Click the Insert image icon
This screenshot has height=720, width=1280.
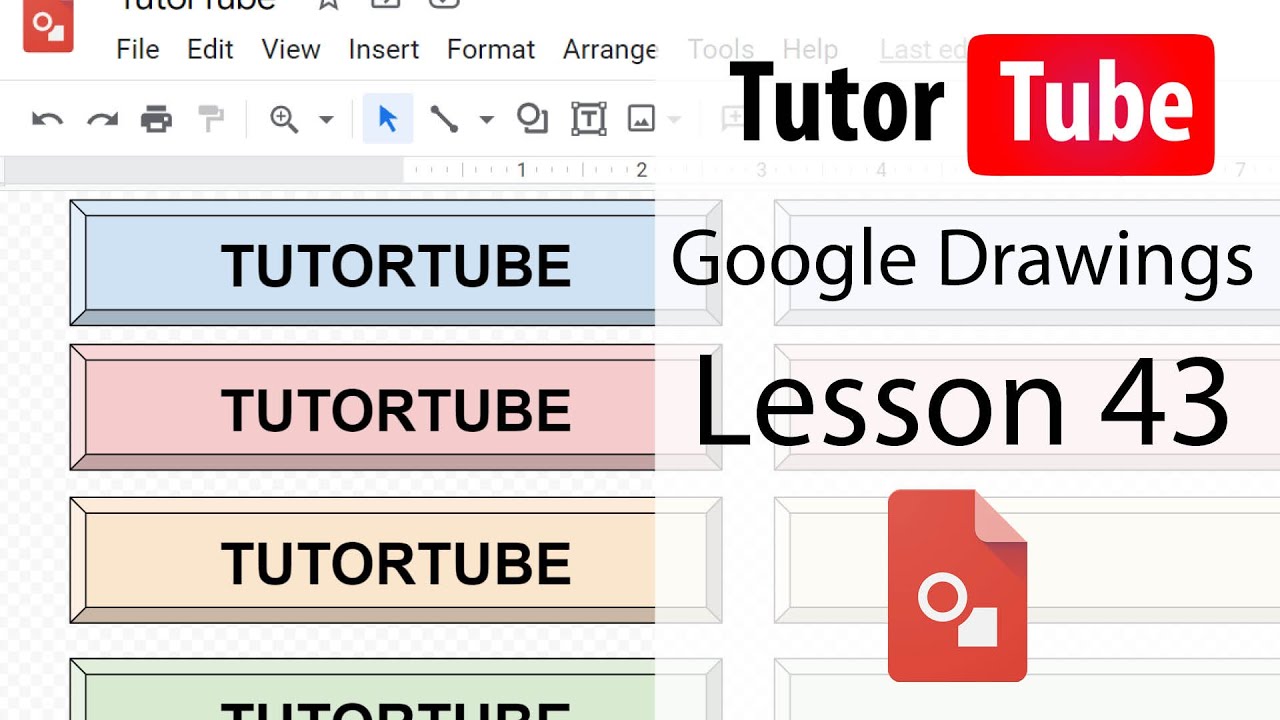[x=641, y=120]
